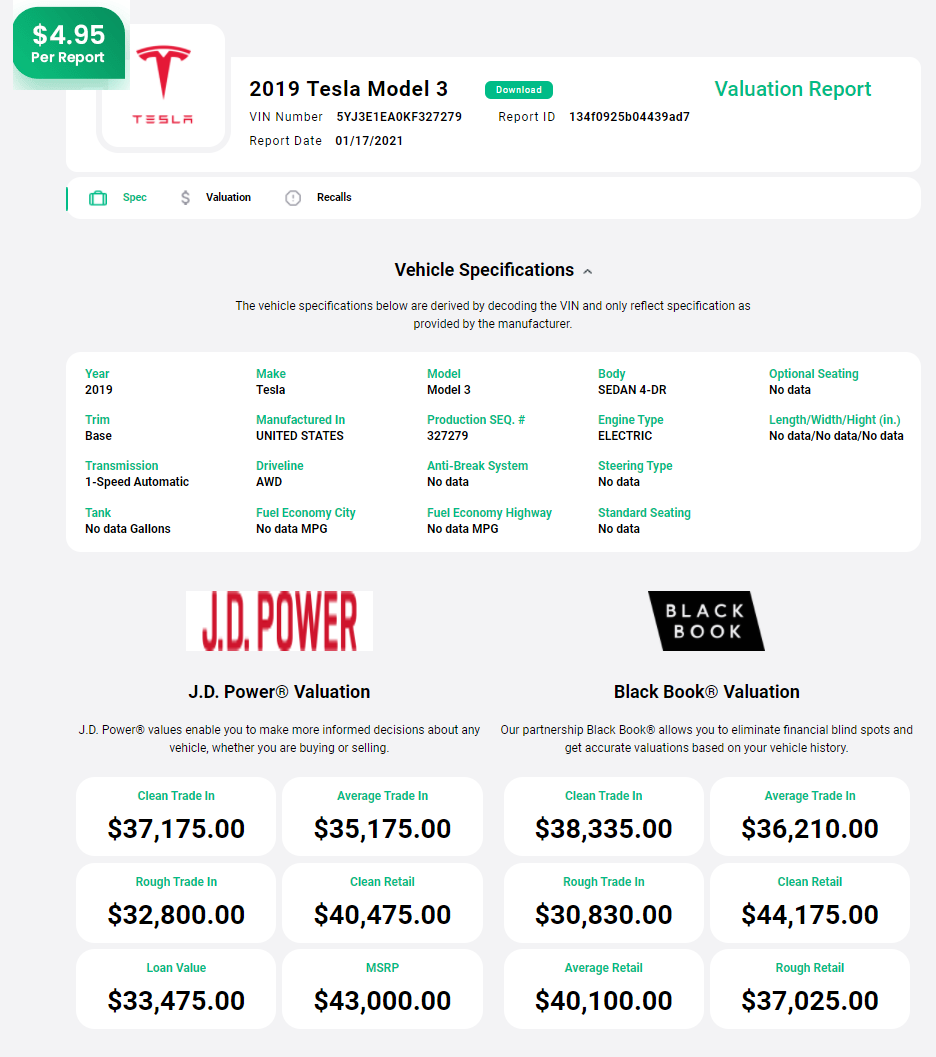The height and width of the screenshot is (1057, 936).
Task: Click the Optional Seating label
Action: [x=814, y=373]
